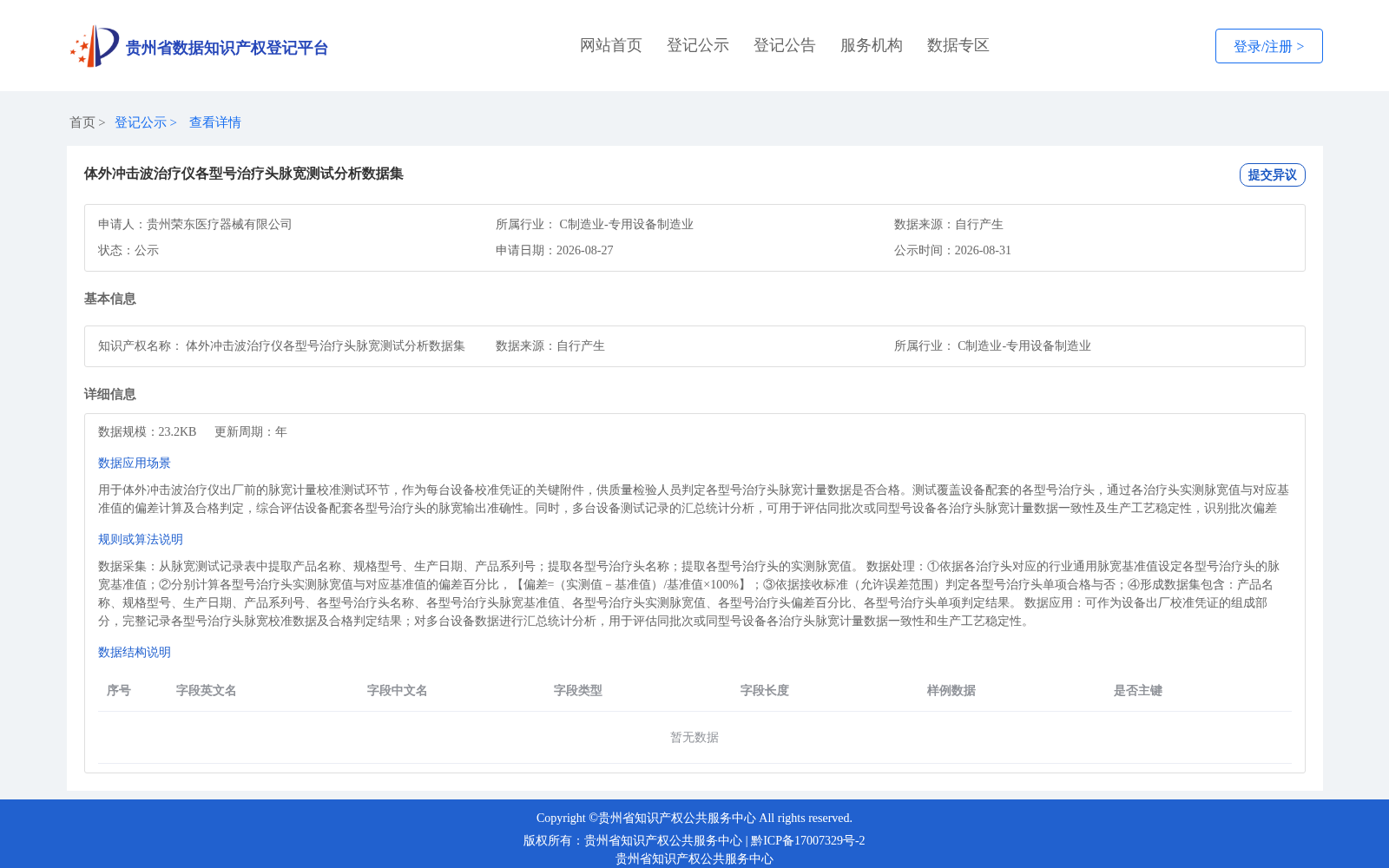Click the 公示时间：2026-08-31 text

(x=953, y=251)
